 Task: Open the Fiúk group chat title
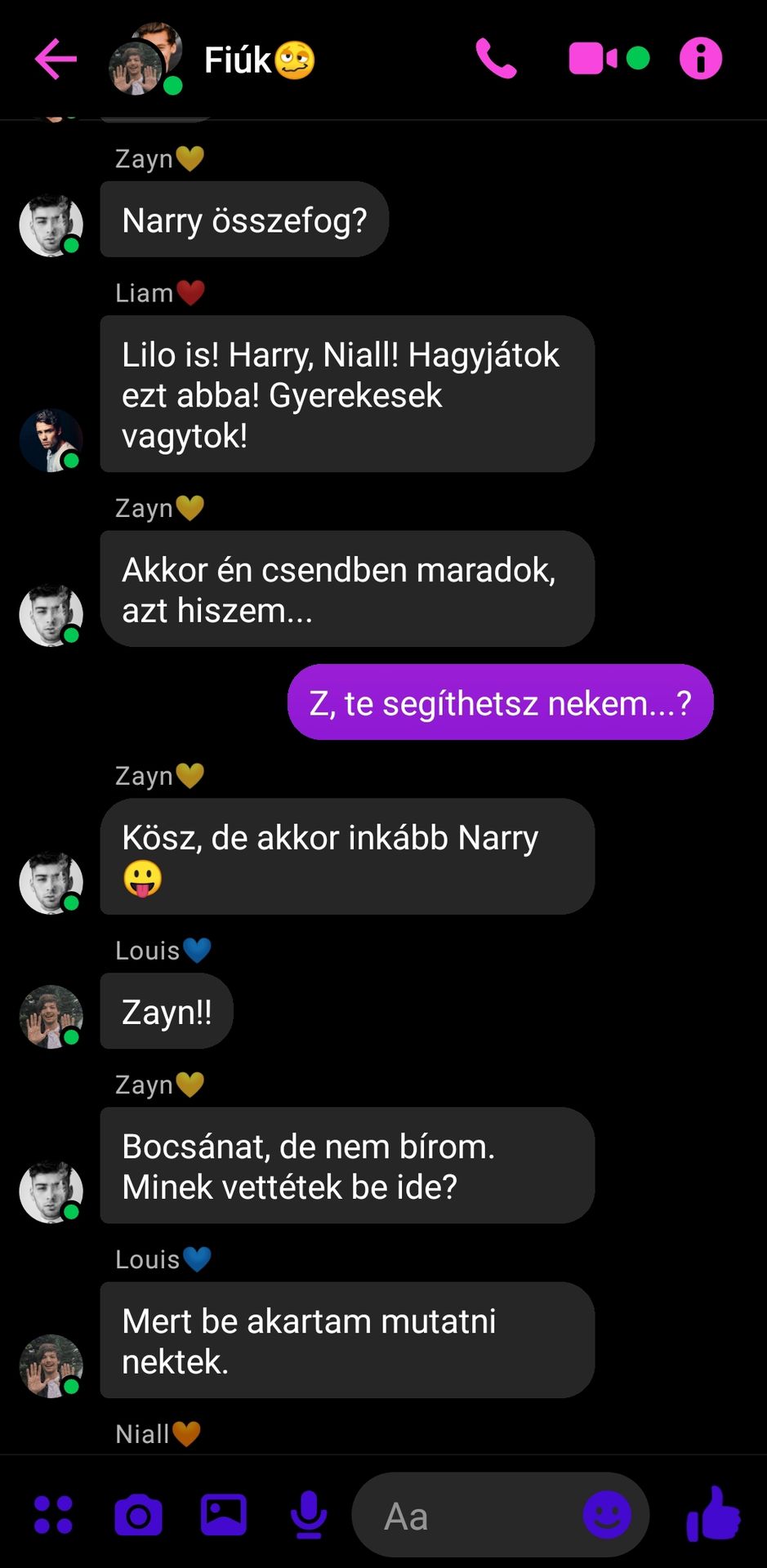point(258,60)
